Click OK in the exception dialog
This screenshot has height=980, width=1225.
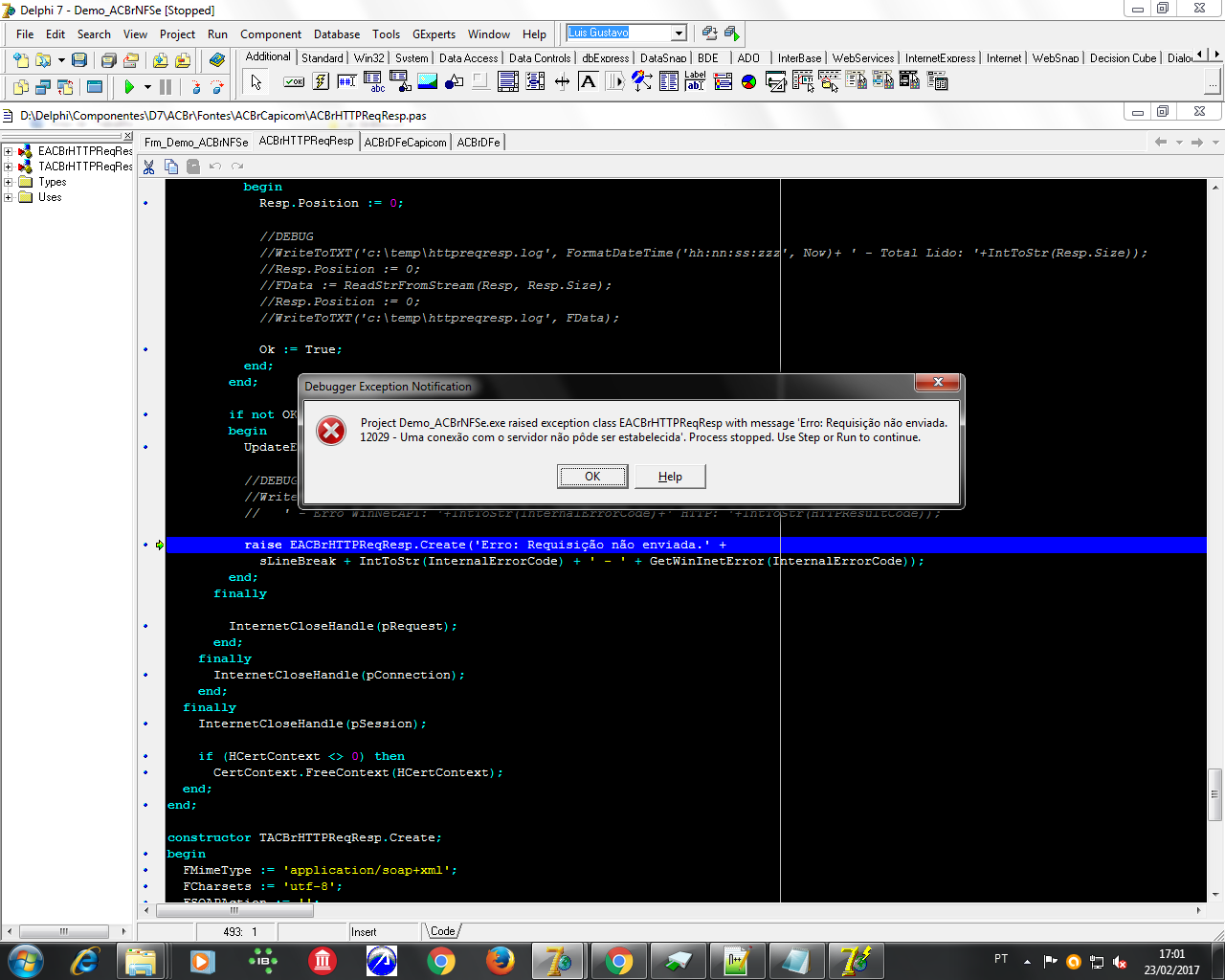point(592,477)
